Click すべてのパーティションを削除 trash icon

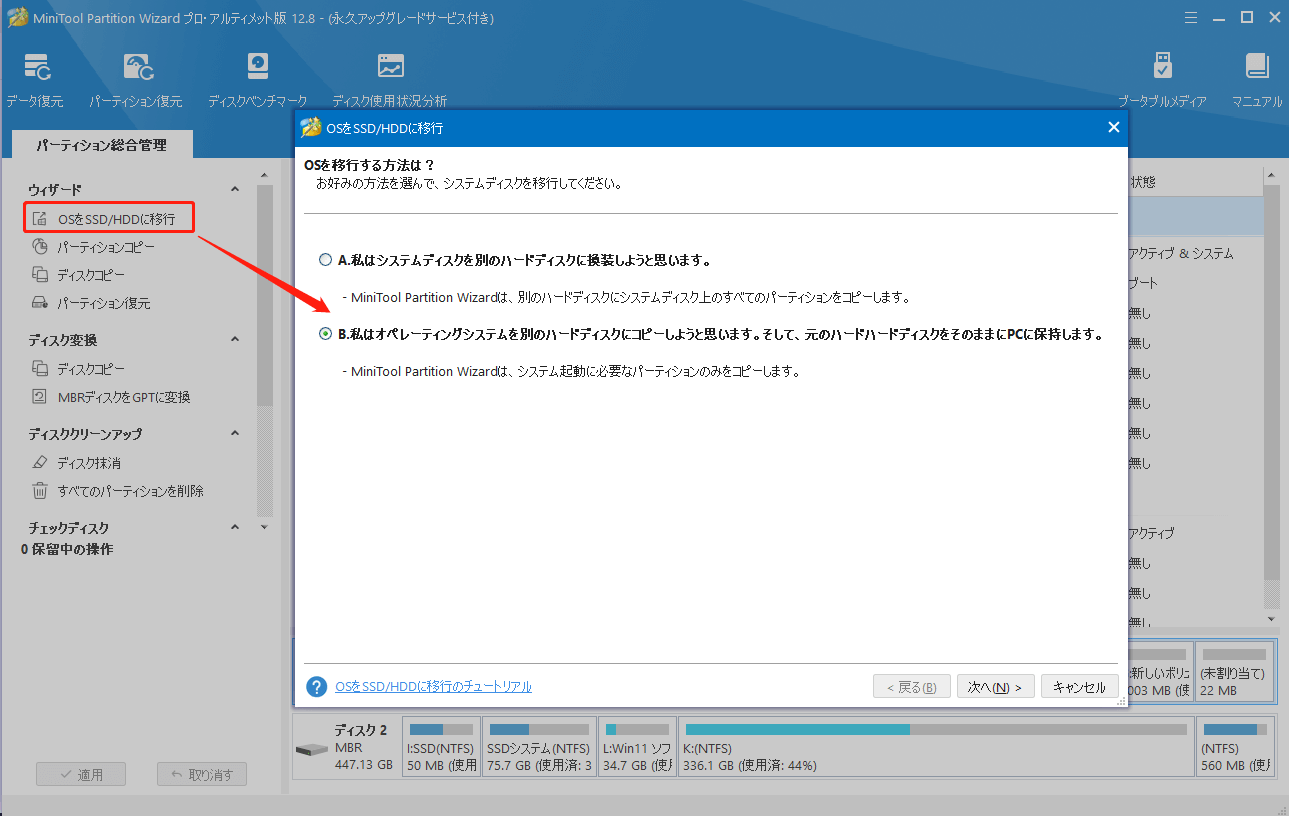coord(40,491)
